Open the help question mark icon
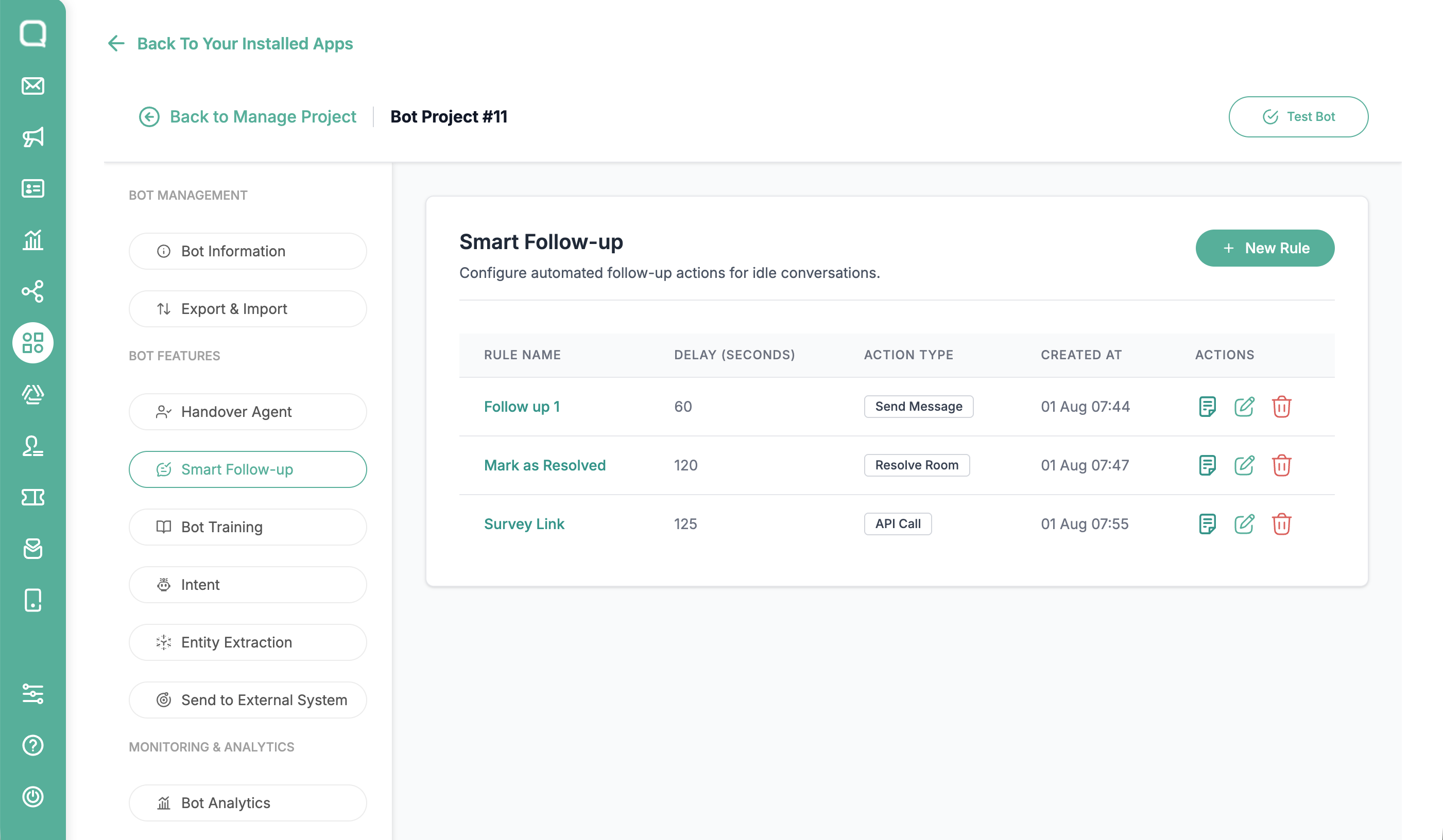This screenshot has height=840, width=1443. point(32,745)
